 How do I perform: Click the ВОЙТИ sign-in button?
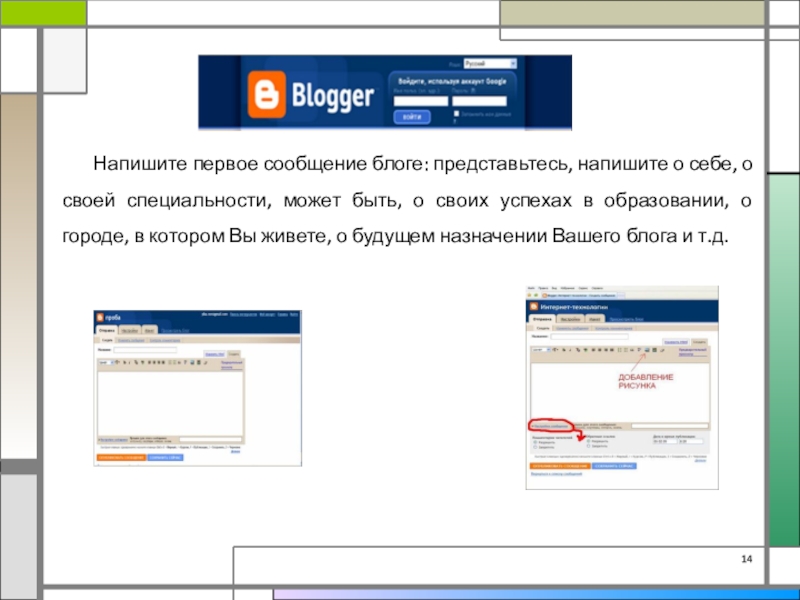pos(412,117)
